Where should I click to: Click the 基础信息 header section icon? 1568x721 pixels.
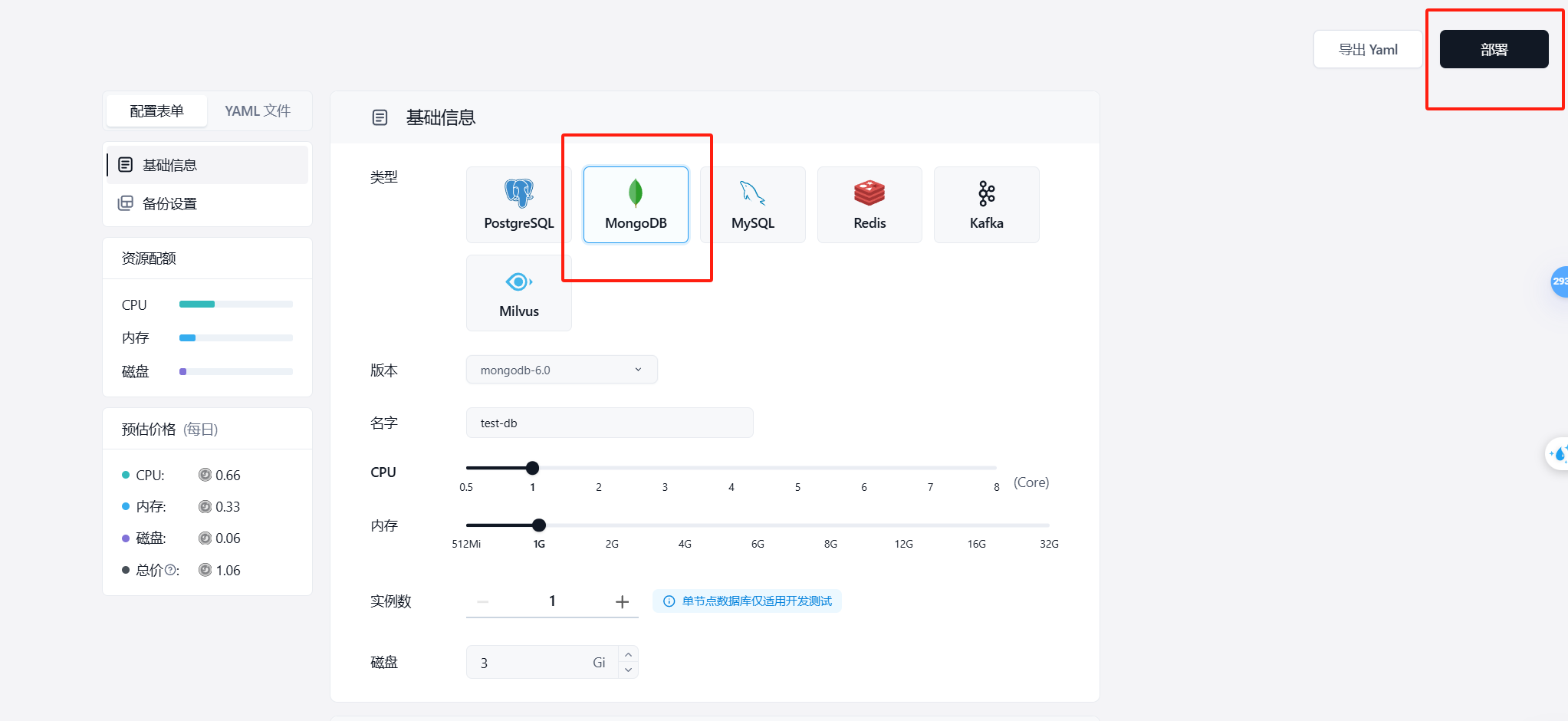point(380,117)
